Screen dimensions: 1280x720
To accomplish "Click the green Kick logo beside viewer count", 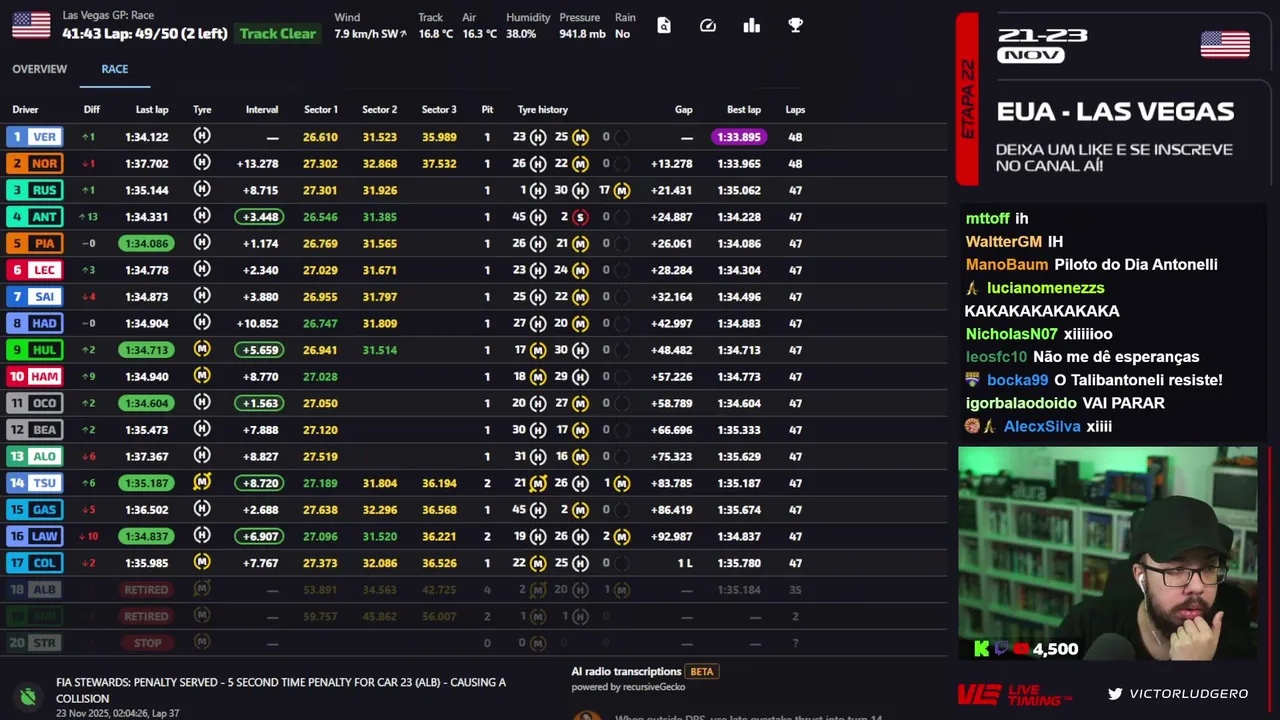I will click(x=981, y=649).
